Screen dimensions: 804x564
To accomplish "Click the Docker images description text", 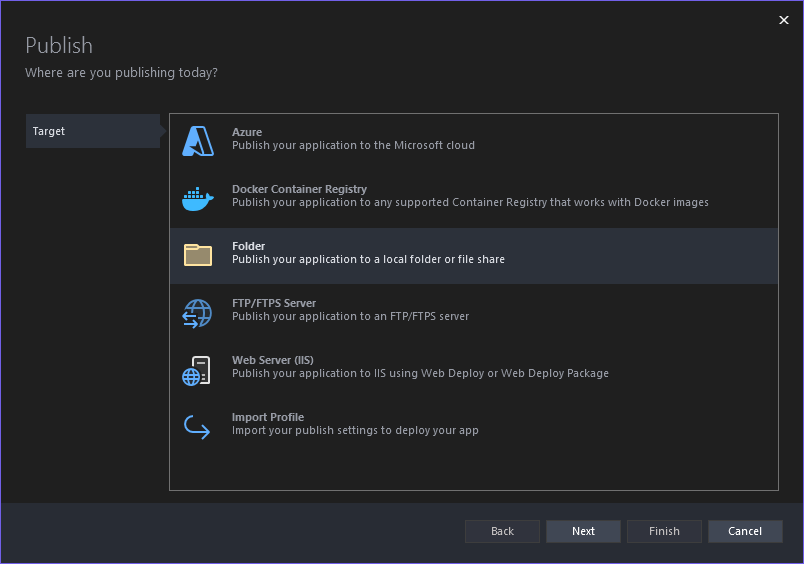I will pyautogui.click(x=470, y=203).
